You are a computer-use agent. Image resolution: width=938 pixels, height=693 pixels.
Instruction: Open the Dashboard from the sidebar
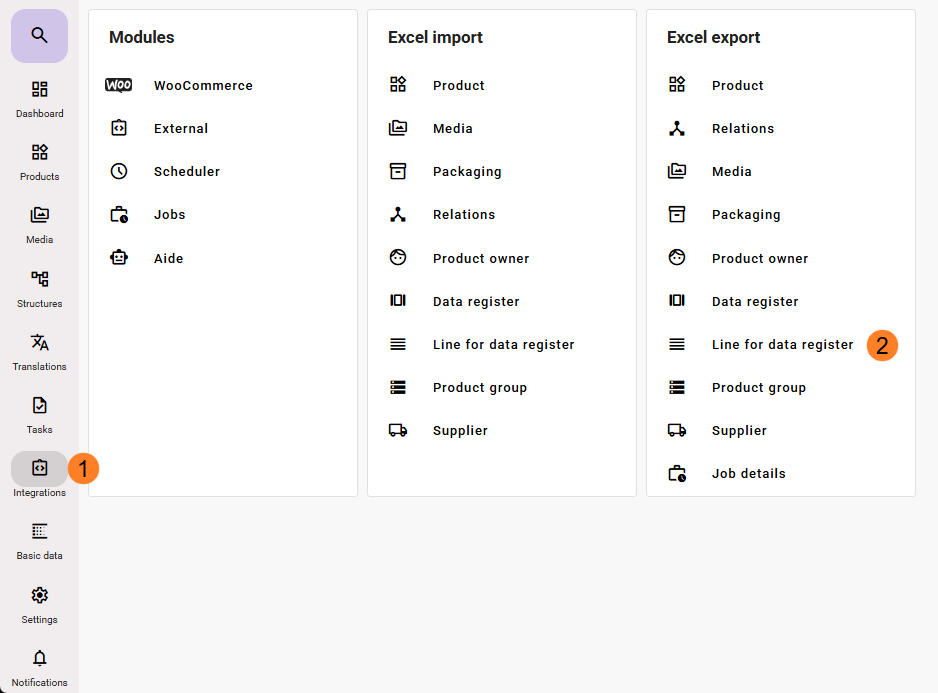click(39, 98)
